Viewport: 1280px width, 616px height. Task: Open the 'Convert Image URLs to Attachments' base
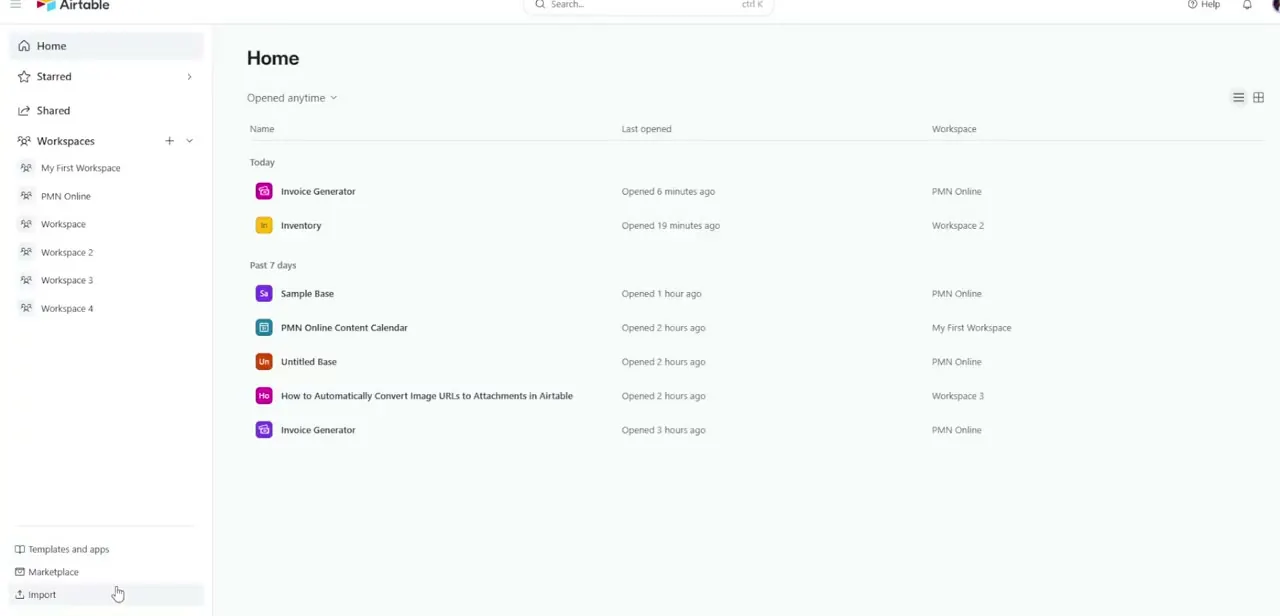pyautogui.click(x=427, y=395)
